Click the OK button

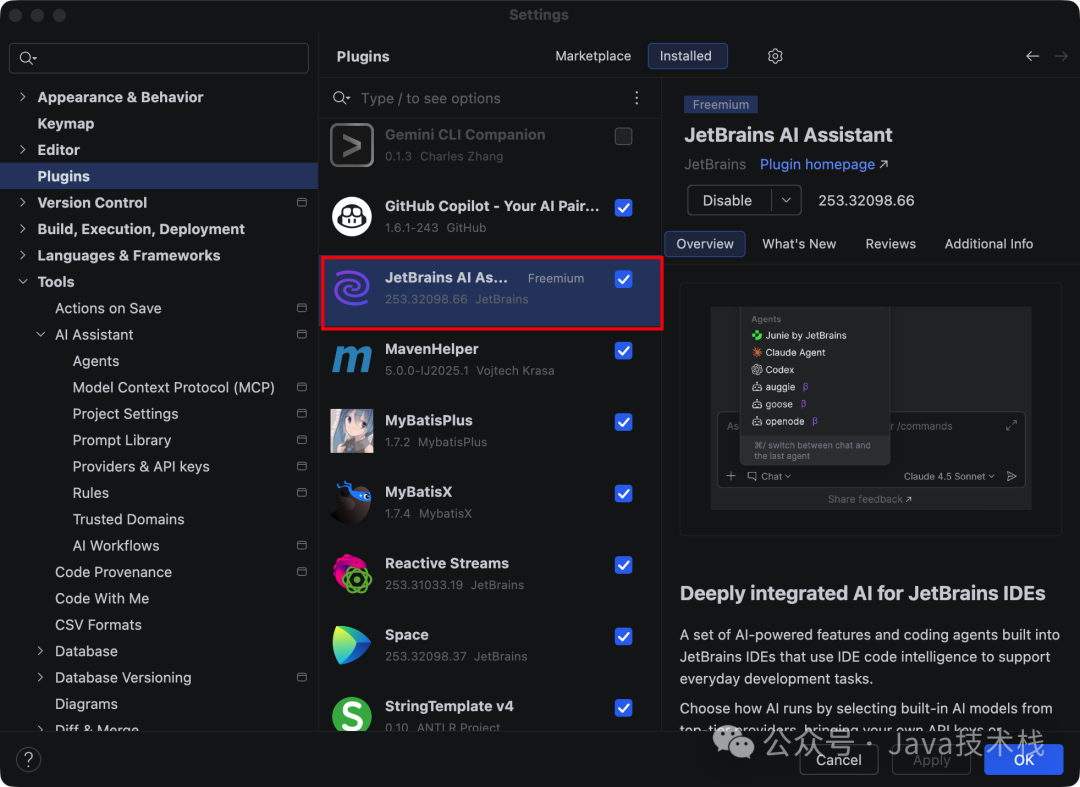click(1023, 760)
